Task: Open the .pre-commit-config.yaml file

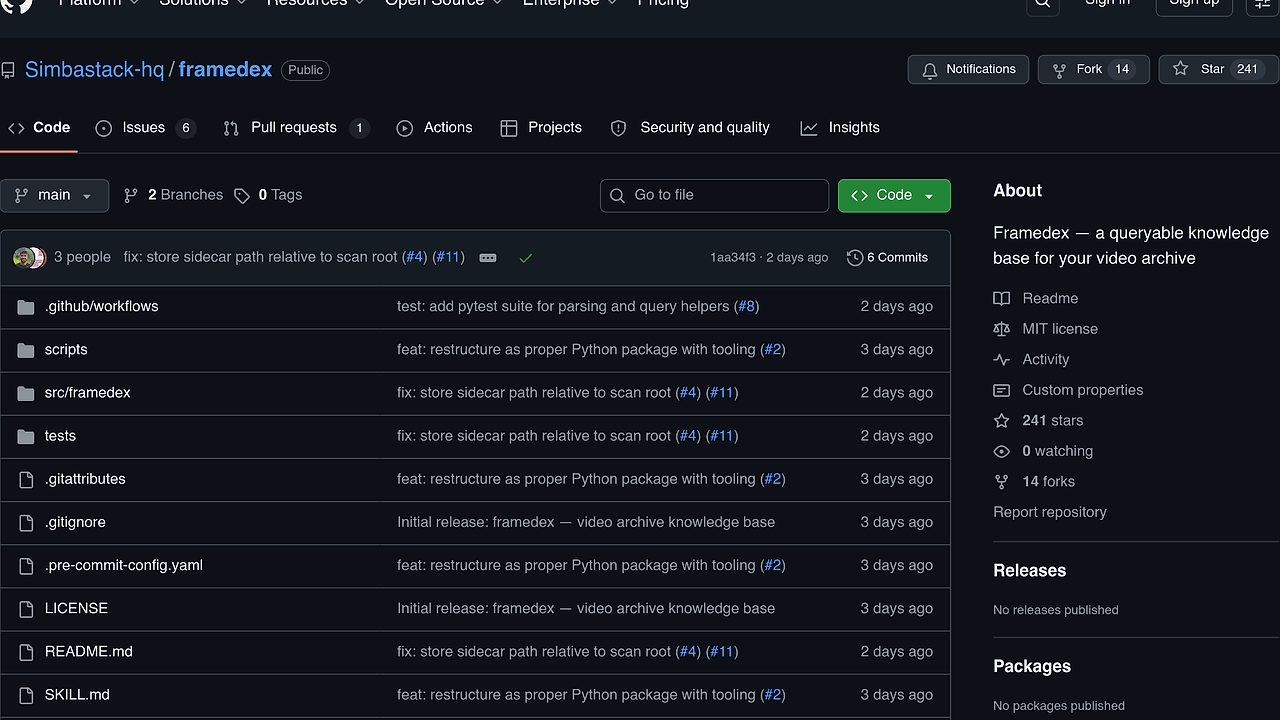Action: click(x=124, y=565)
